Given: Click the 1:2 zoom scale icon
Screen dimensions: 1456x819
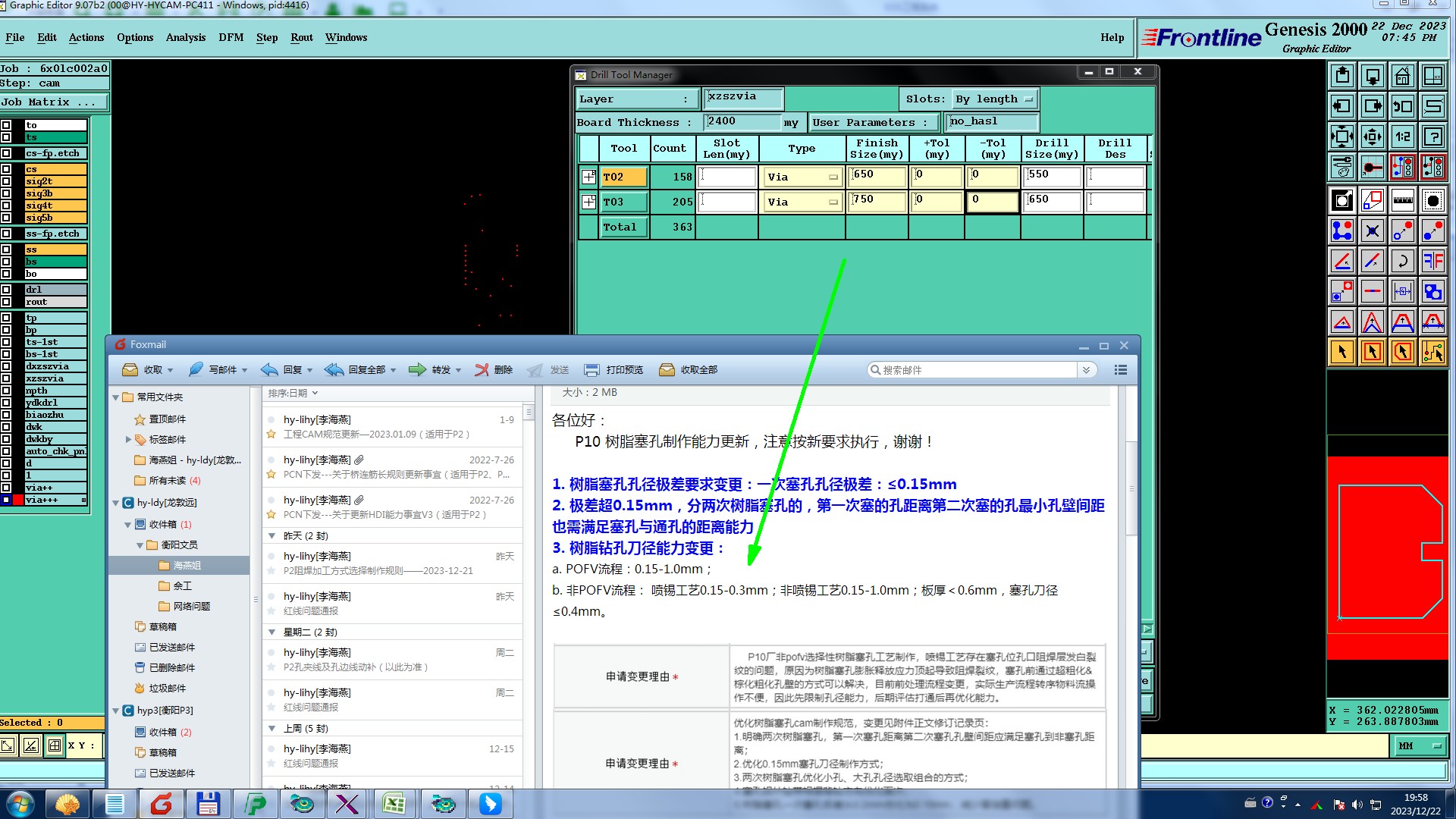Looking at the screenshot, I should coord(1402,136).
